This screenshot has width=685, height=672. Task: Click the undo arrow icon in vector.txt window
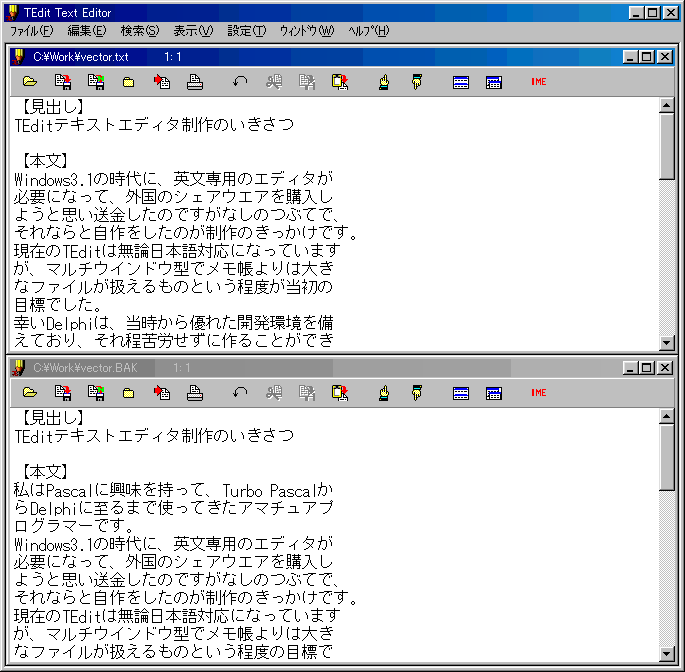click(240, 81)
